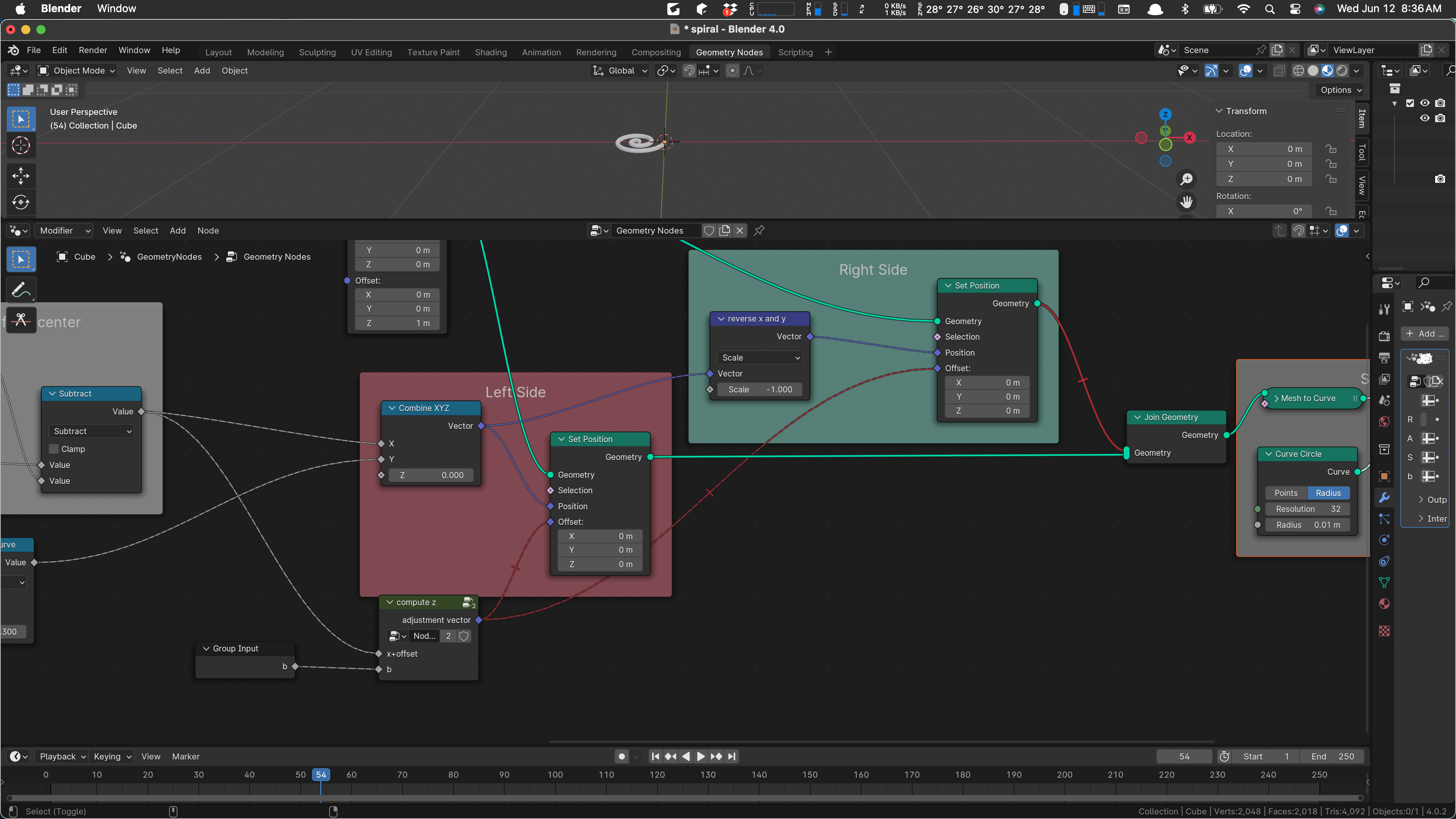Toggle X-ray mode in viewport header
Image resolution: width=1456 pixels, height=819 pixels.
click(x=1280, y=71)
